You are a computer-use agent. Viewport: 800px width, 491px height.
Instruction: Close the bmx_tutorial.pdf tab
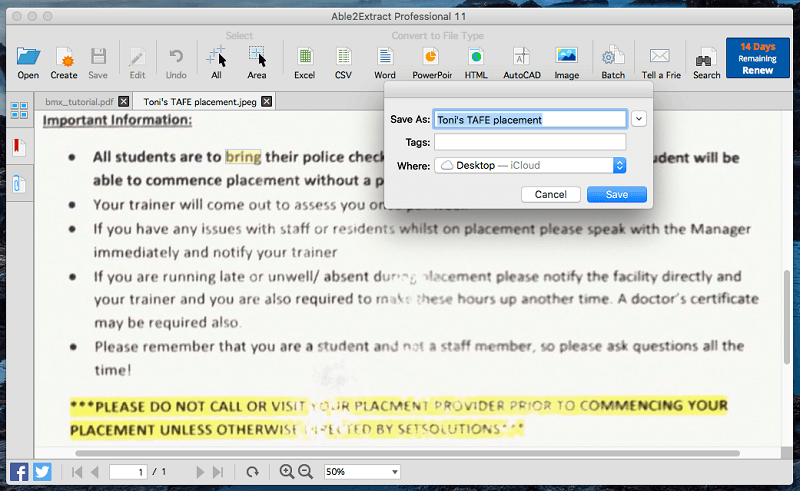[123, 102]
